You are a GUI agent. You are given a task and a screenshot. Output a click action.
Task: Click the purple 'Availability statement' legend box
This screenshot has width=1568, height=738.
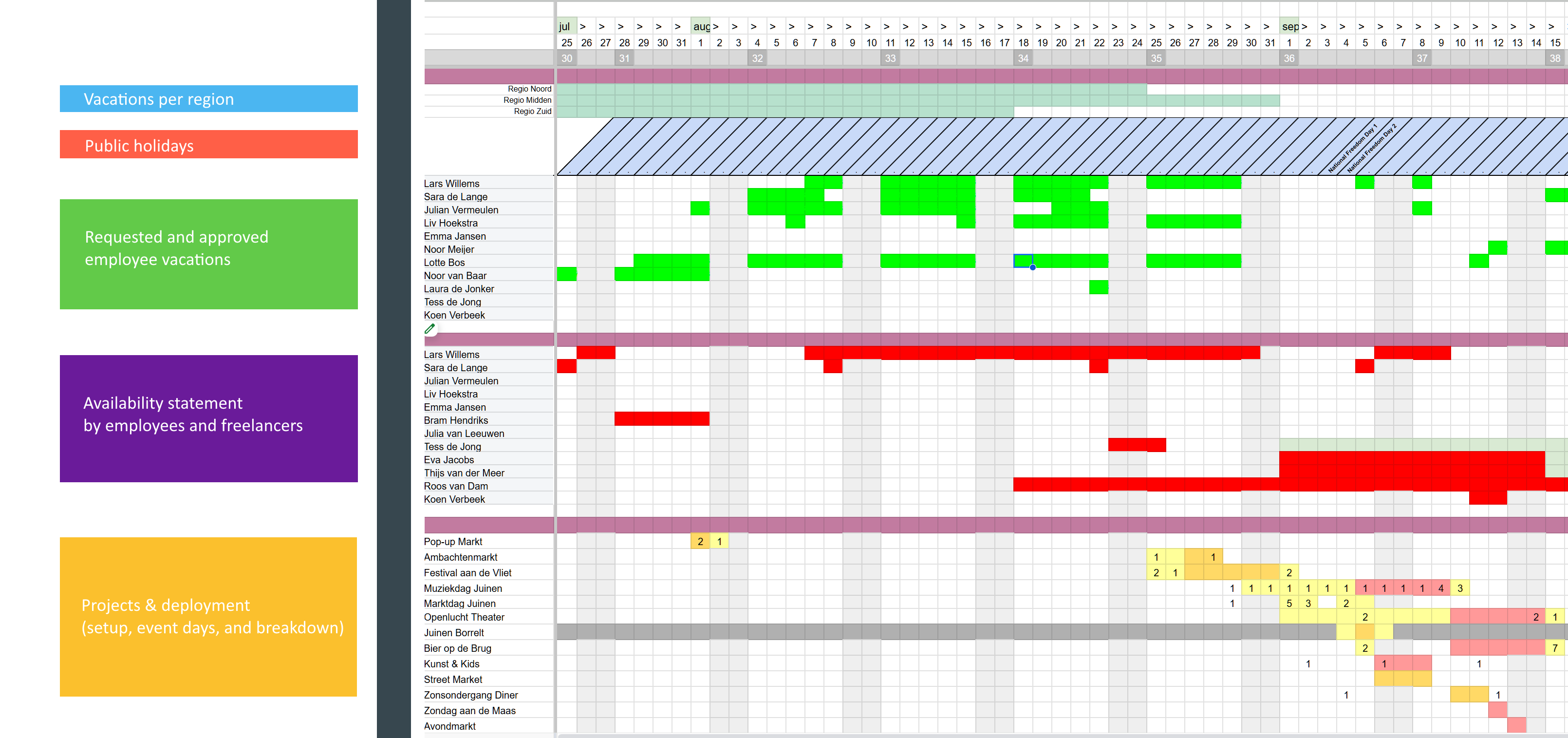click(x=208, y=418)
